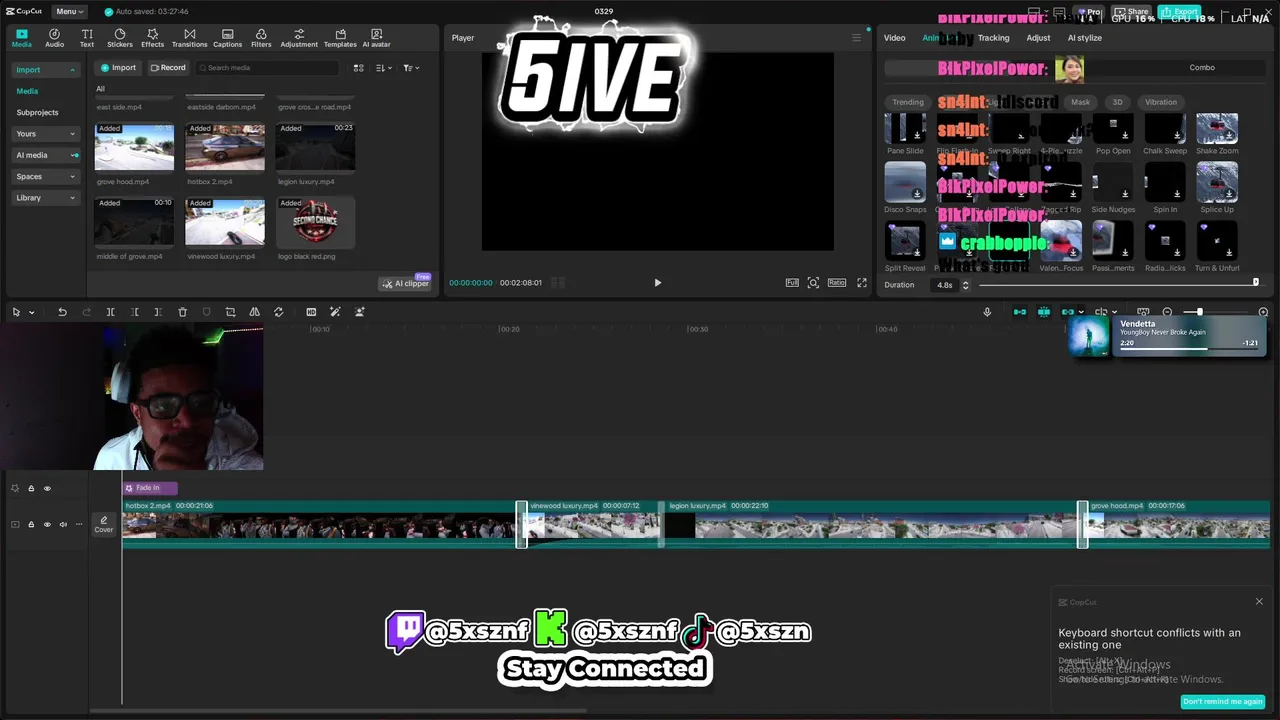Viewport: 1280px width, 720px height.
Task: Select the Shake Zoom animation thumbnail
Action: (x=1217, y=129)
